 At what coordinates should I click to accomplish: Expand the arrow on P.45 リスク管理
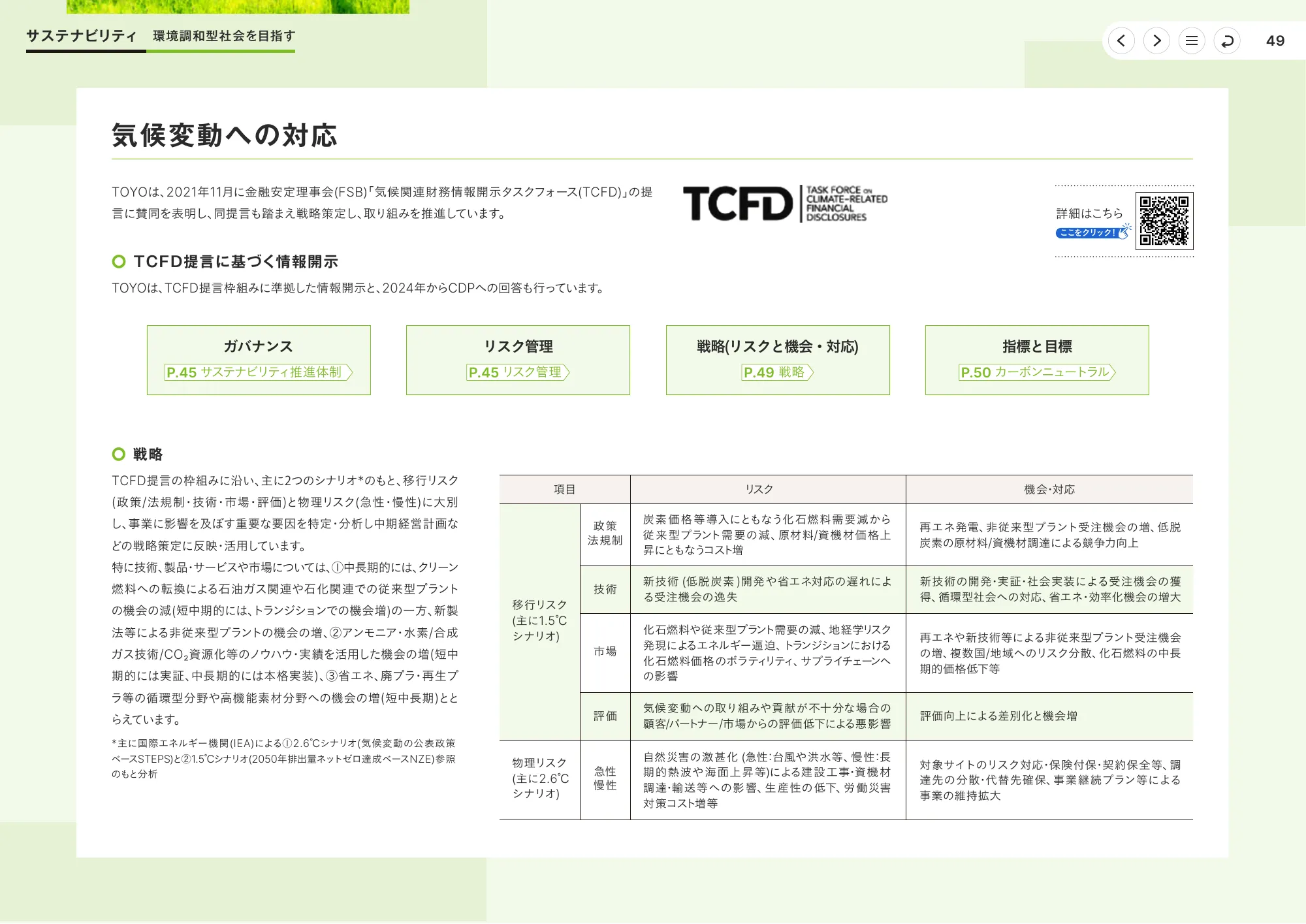pos(566,374)
